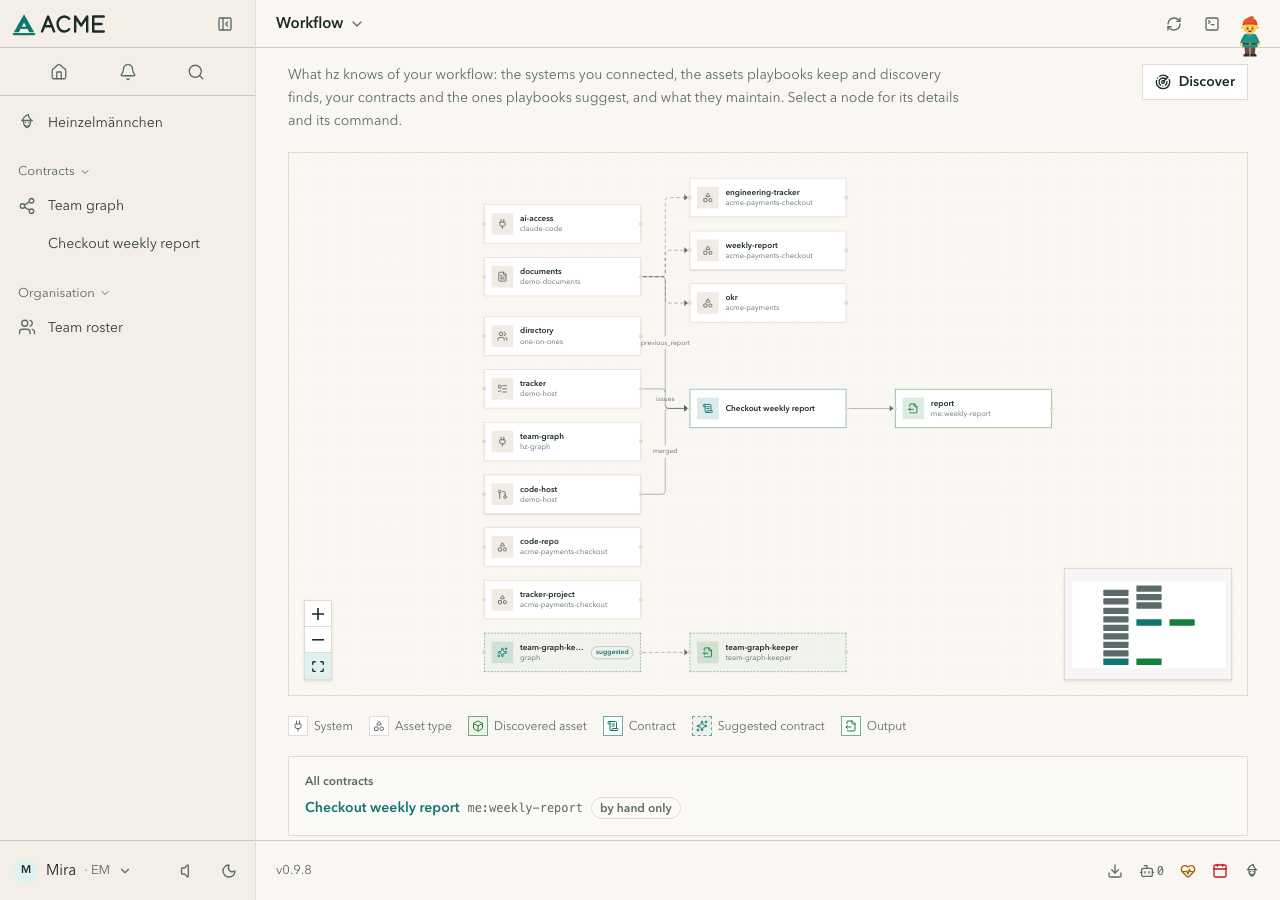Select the documents node in graph

562,277
